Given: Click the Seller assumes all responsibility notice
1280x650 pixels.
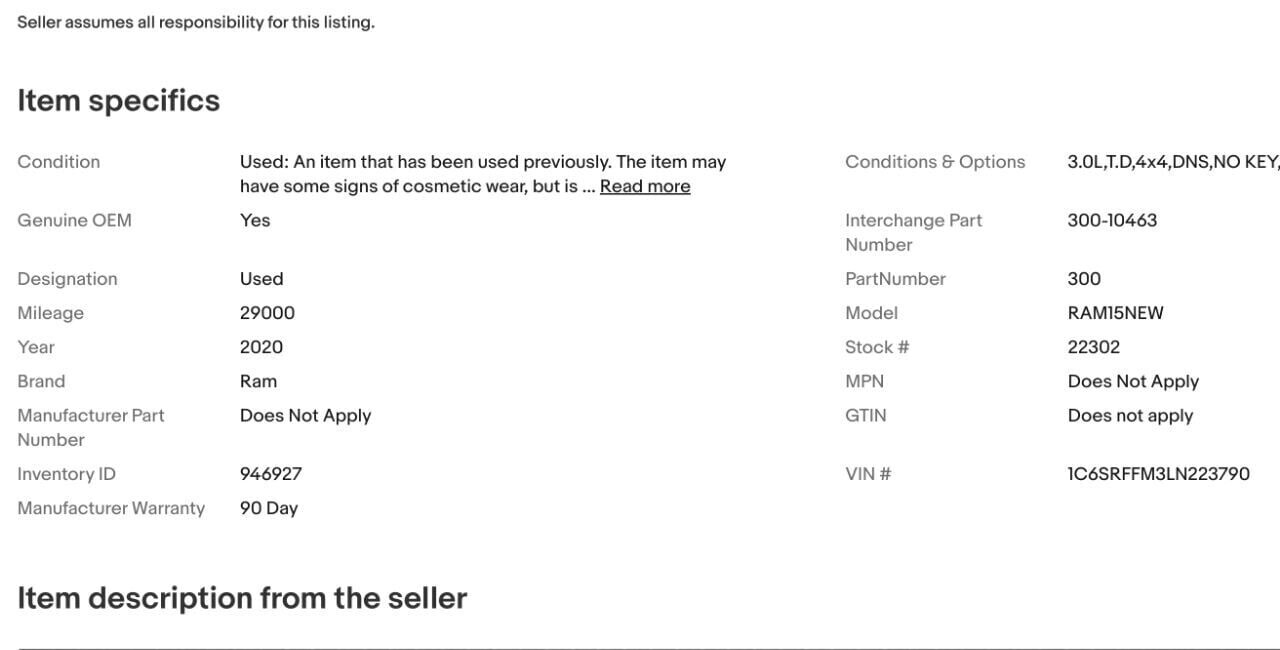Looking at the screenshot, I should [x=196, y=22].
